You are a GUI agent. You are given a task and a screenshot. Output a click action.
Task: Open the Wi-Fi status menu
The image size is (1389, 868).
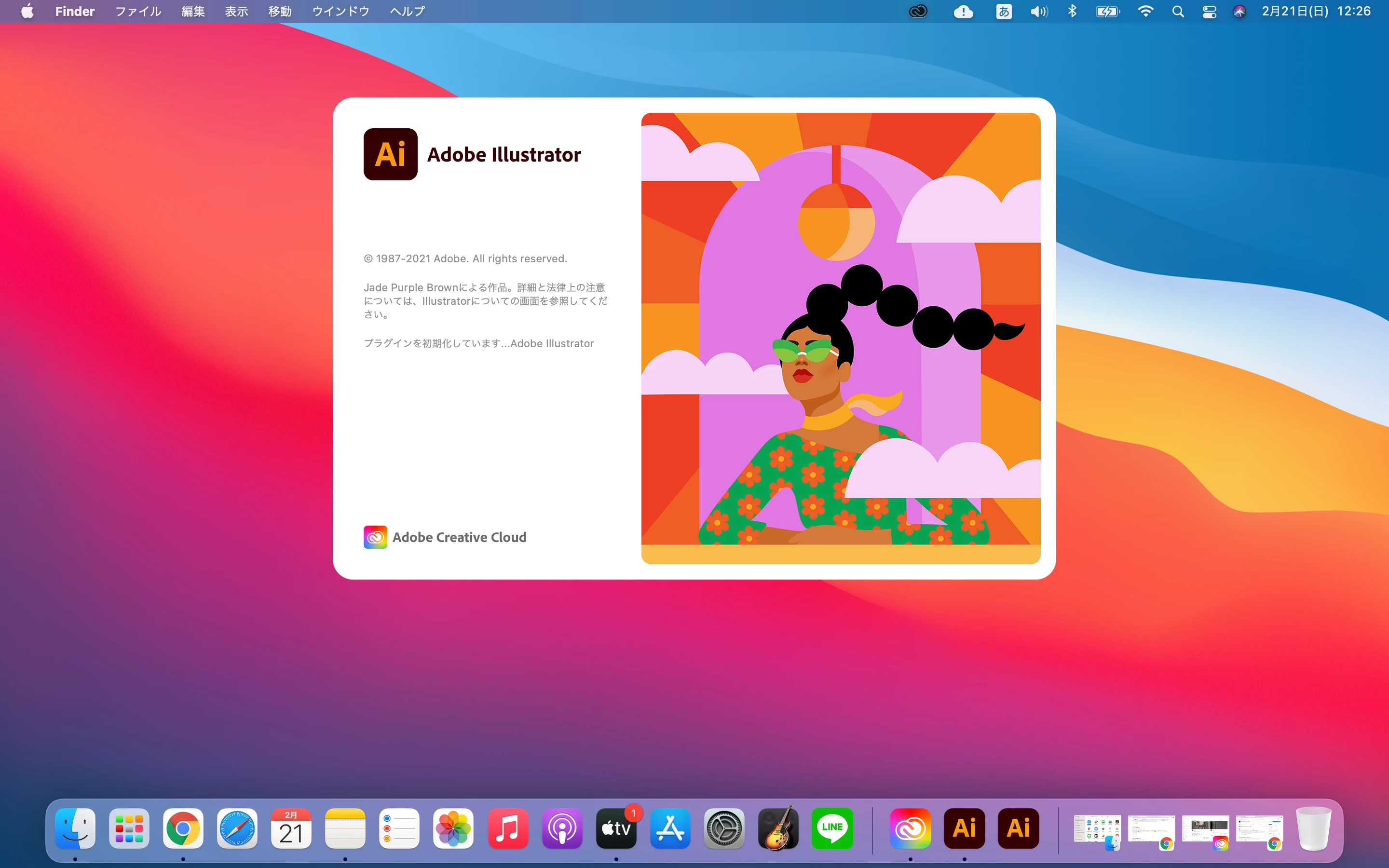pos(1145,12)
